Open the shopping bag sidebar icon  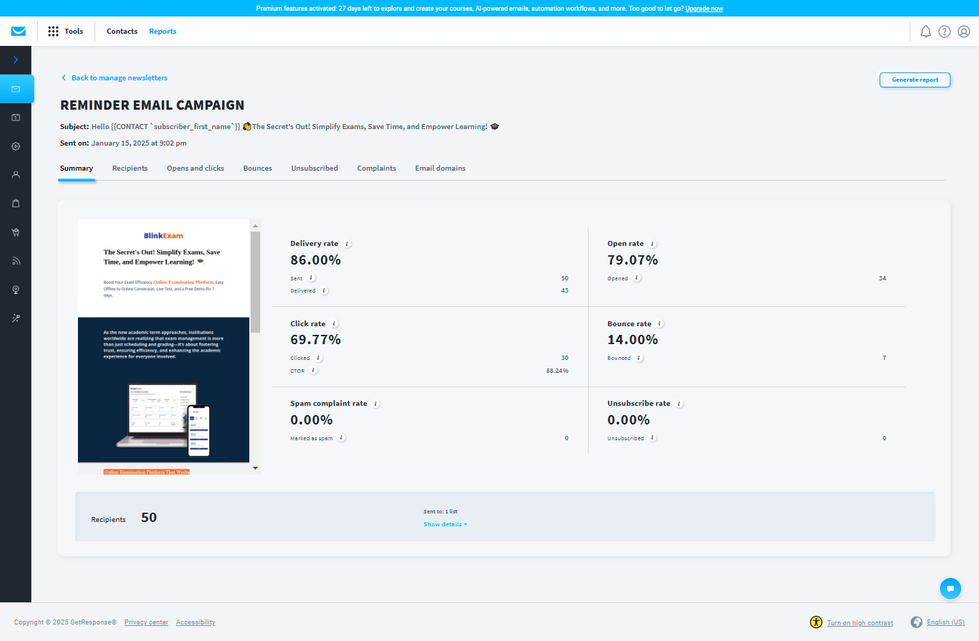click(16, 203)
